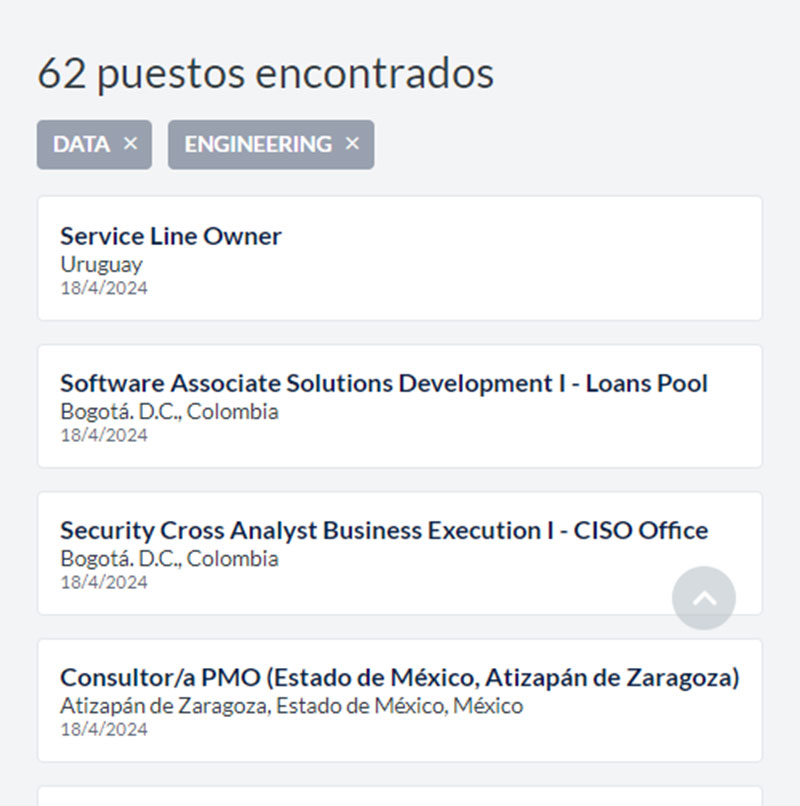Select the DATA filter chip
The height and width of the screenshot is (806, 800).
pos(80,144)
